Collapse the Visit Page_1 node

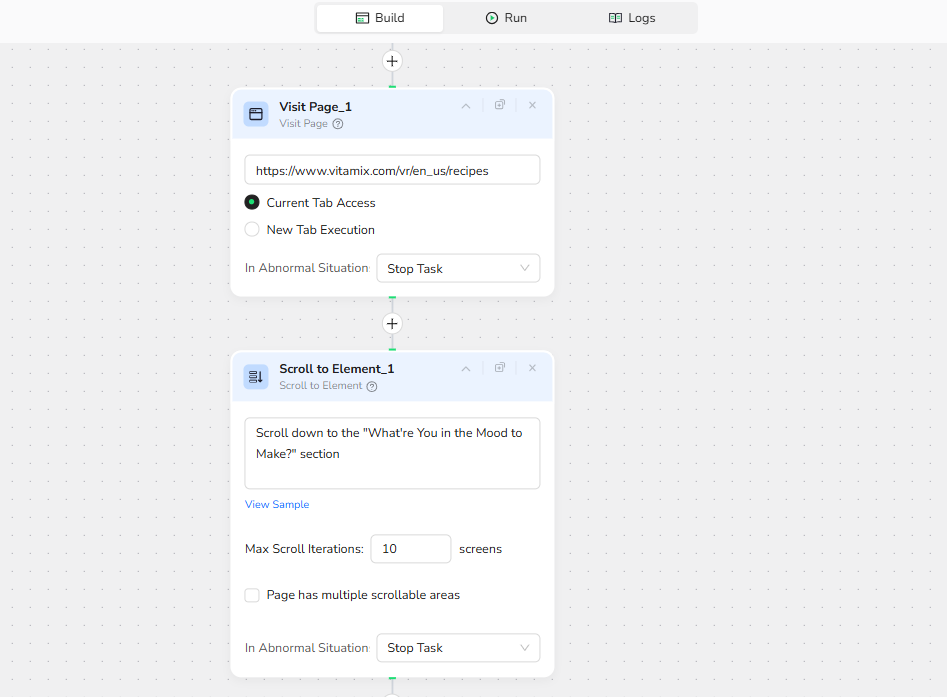(x=466, y=106)
